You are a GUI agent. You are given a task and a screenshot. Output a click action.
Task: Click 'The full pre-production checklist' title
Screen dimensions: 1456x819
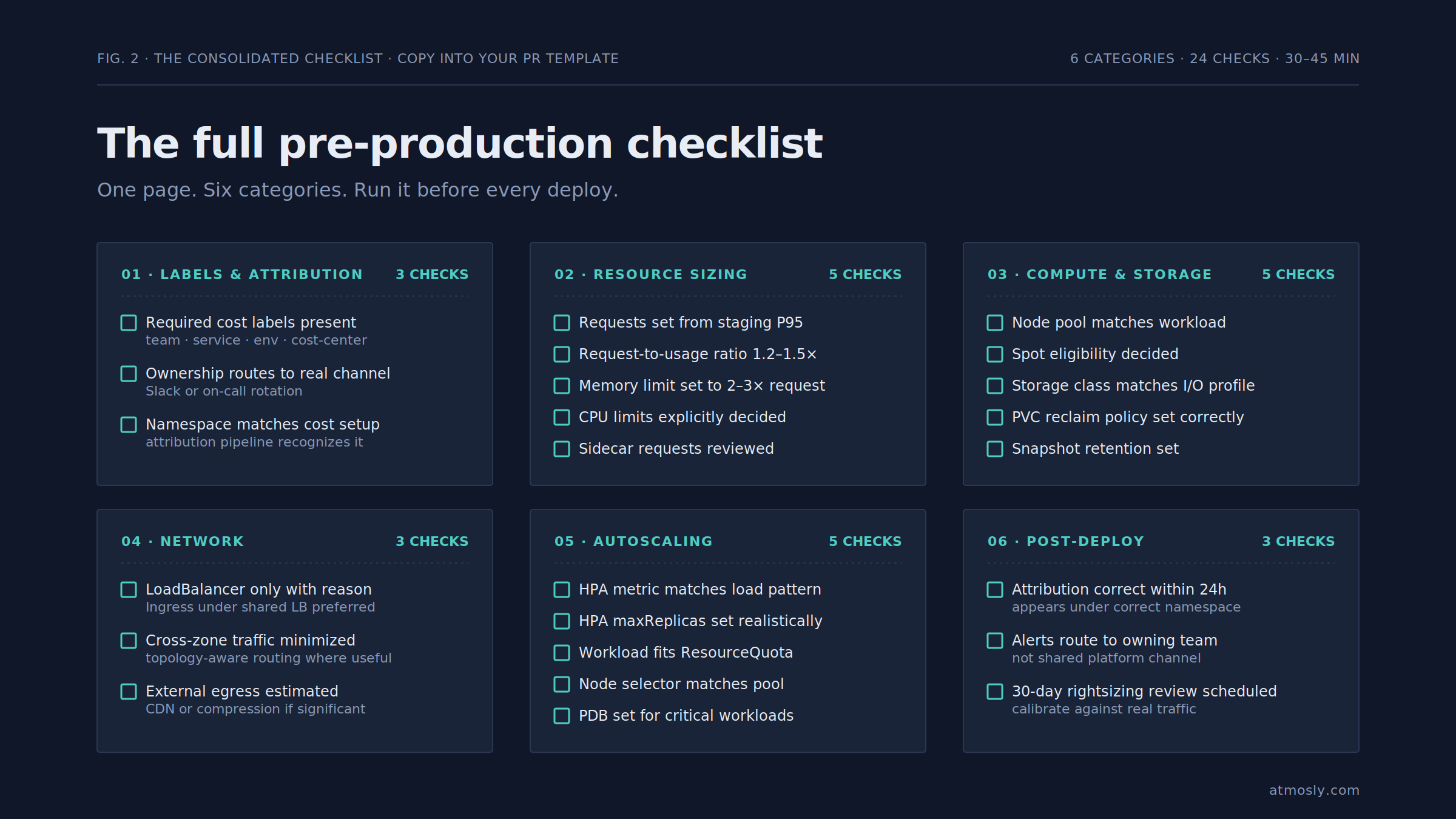click(460, 143)
